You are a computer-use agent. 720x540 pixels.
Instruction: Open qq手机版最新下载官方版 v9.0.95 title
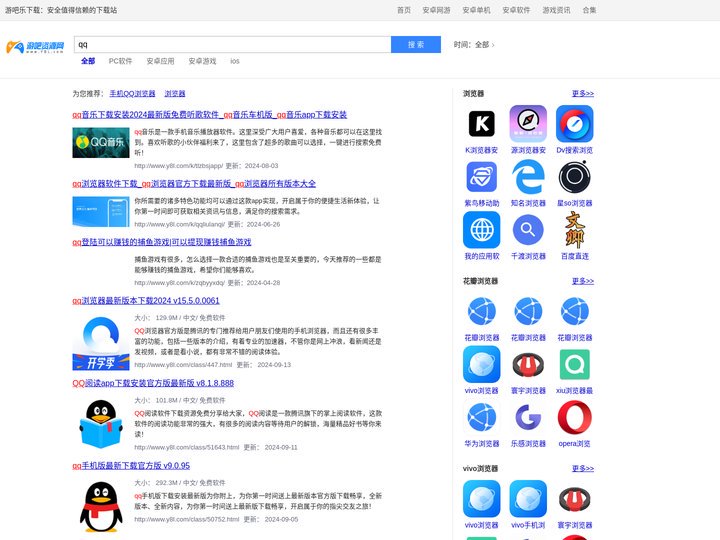131,466
